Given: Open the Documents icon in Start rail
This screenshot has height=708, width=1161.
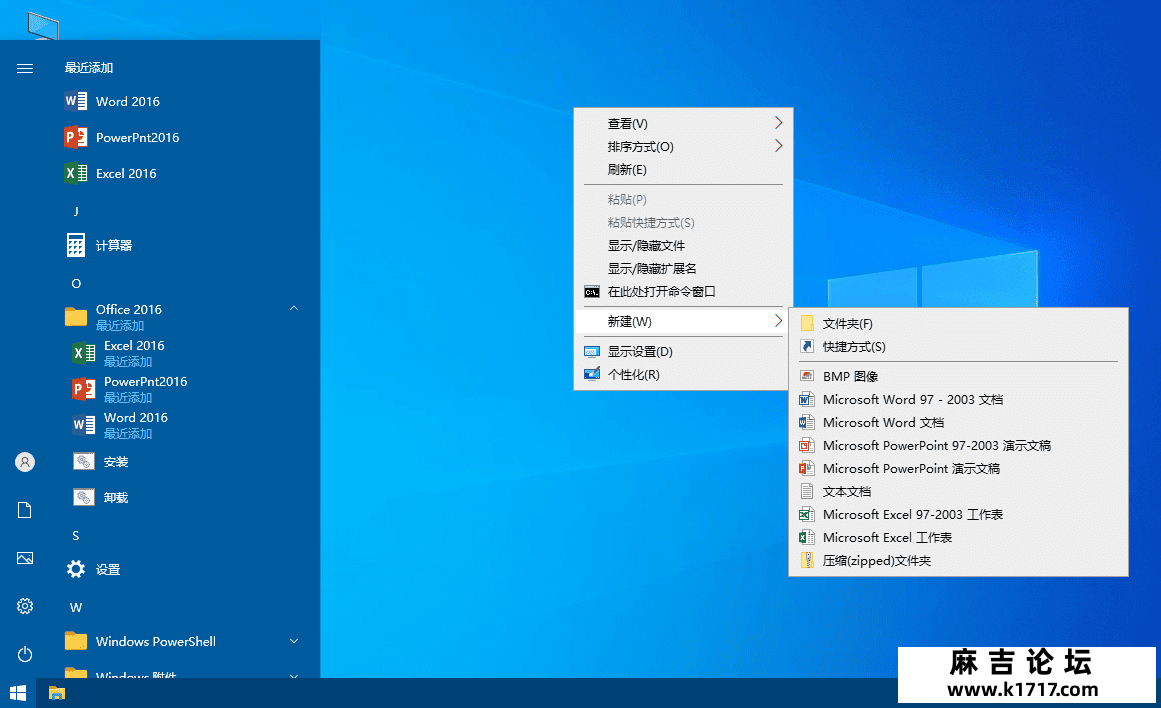Looking at the screenshot, I should pyautogui.click(x=24, y=510).
